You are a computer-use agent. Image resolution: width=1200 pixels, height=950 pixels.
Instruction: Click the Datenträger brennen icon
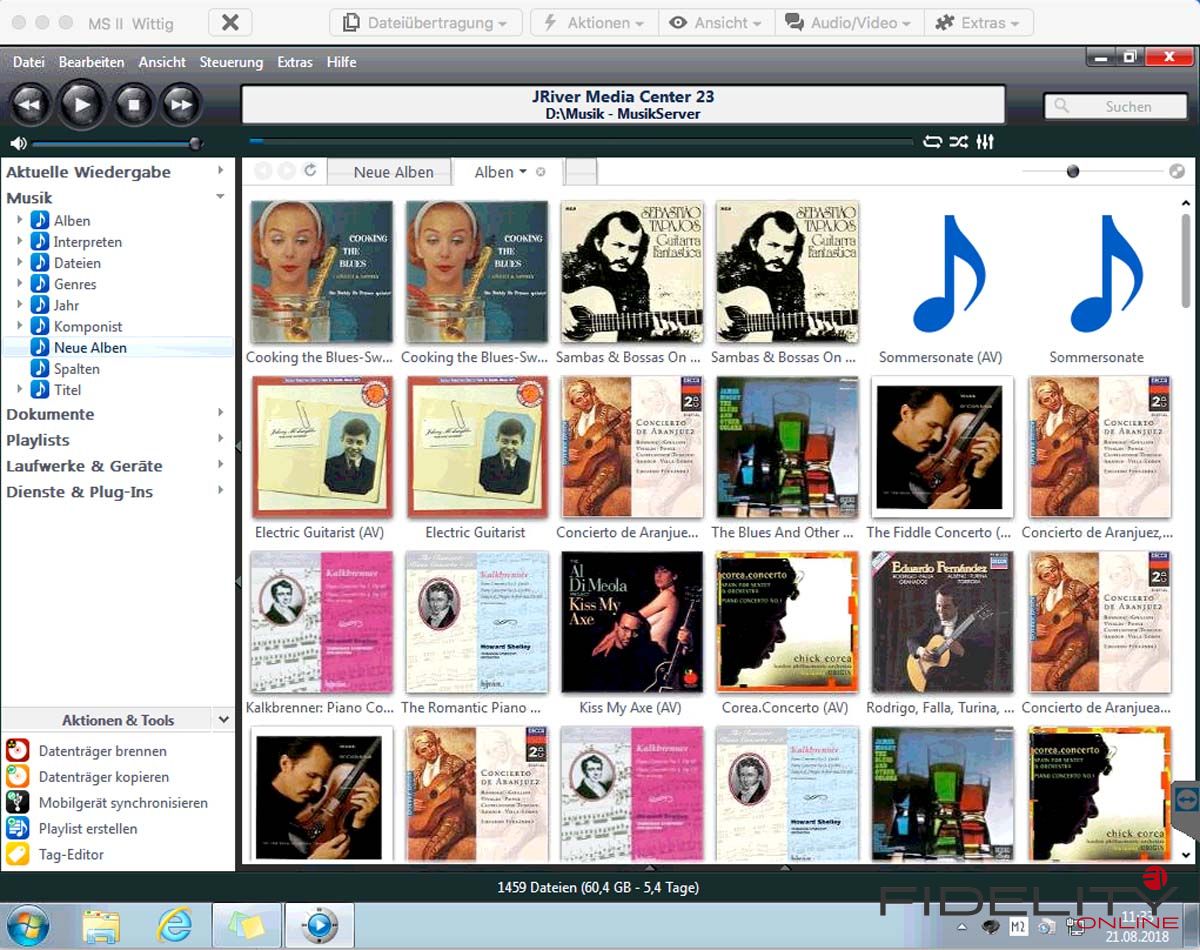pyautogui.click(x=17, y=751)
